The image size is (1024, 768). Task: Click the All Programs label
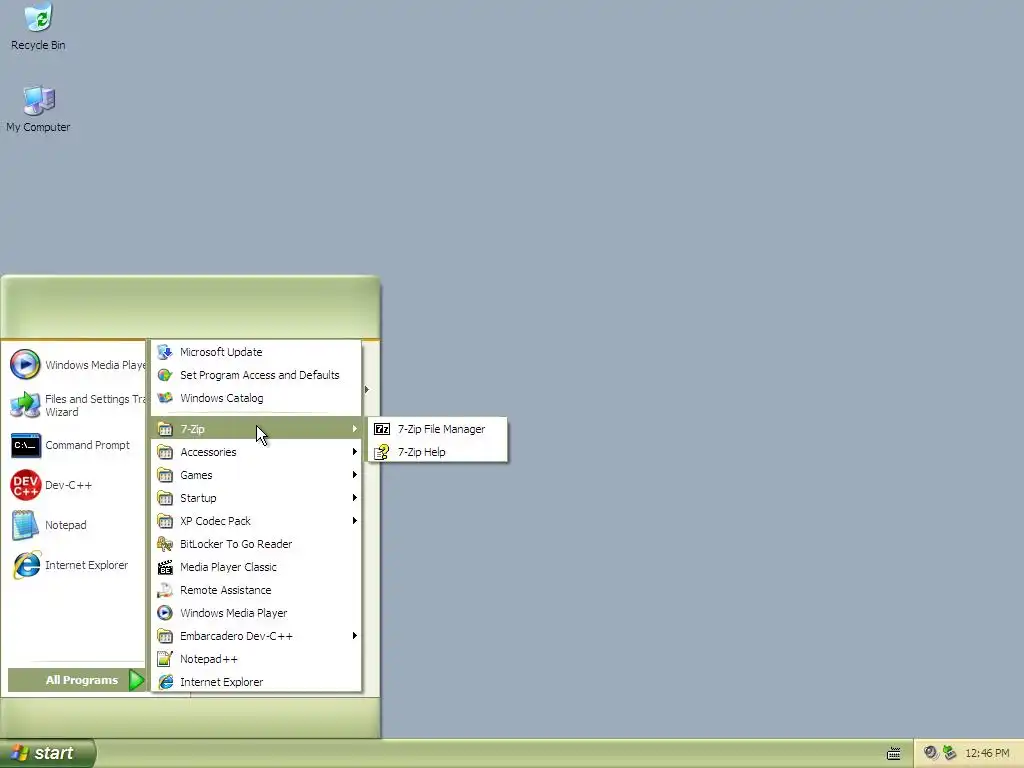[82, 680]
